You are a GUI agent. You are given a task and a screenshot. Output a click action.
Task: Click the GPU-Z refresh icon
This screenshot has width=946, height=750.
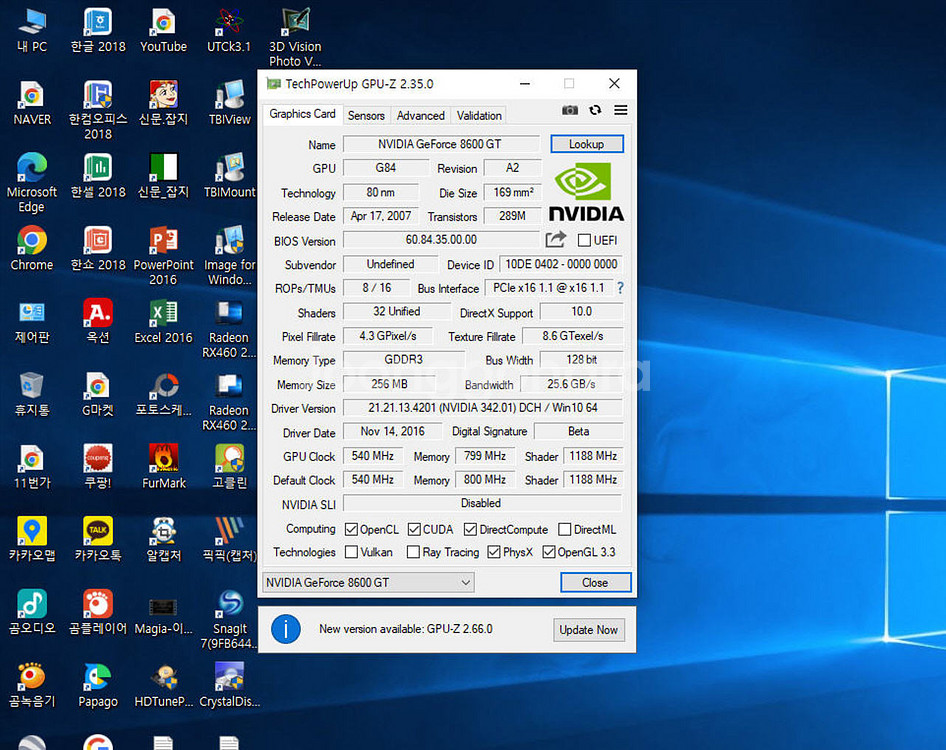point(595,110)
